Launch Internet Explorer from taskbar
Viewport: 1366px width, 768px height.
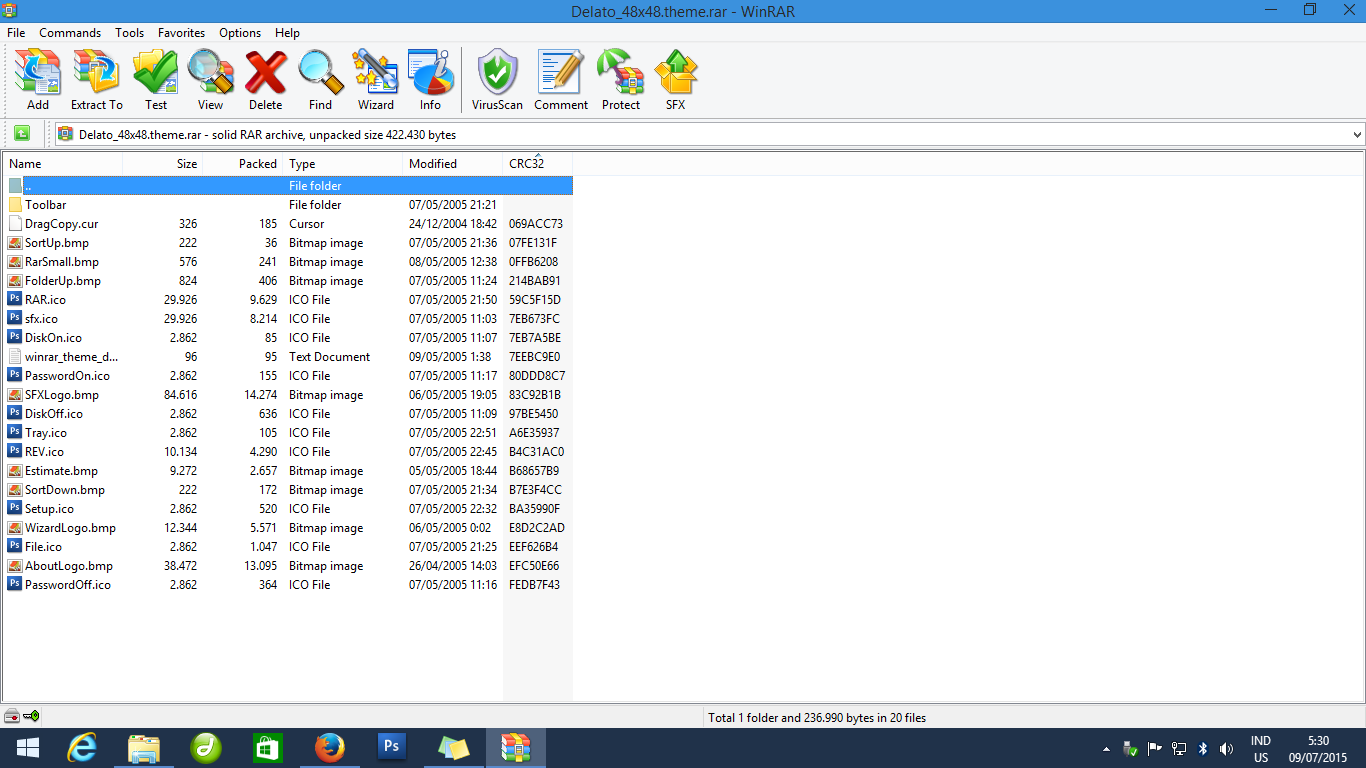tap(82, 747)
